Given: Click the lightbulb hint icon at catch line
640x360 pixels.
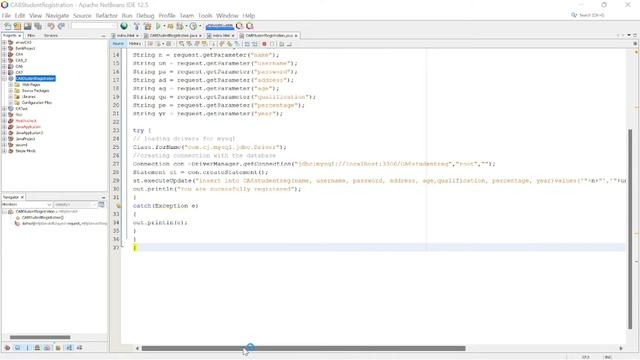Looking at the screenshot, I should pos(118,206).
